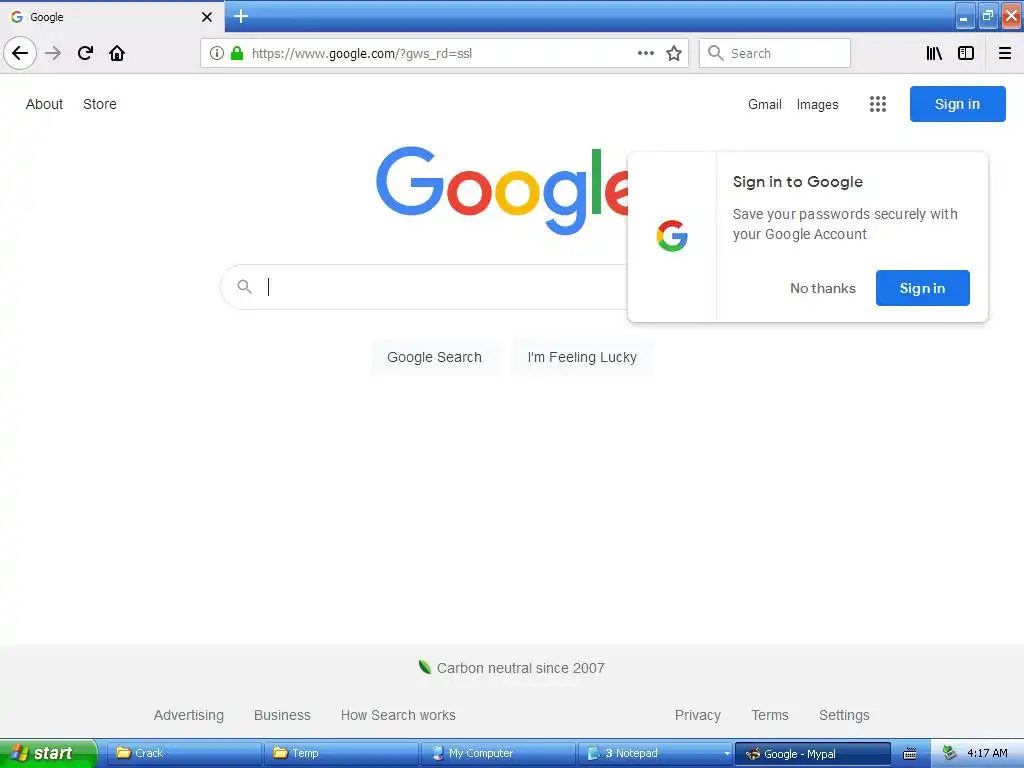Open Gmail link
The image size is (1024, 768).
click(765, 104)
